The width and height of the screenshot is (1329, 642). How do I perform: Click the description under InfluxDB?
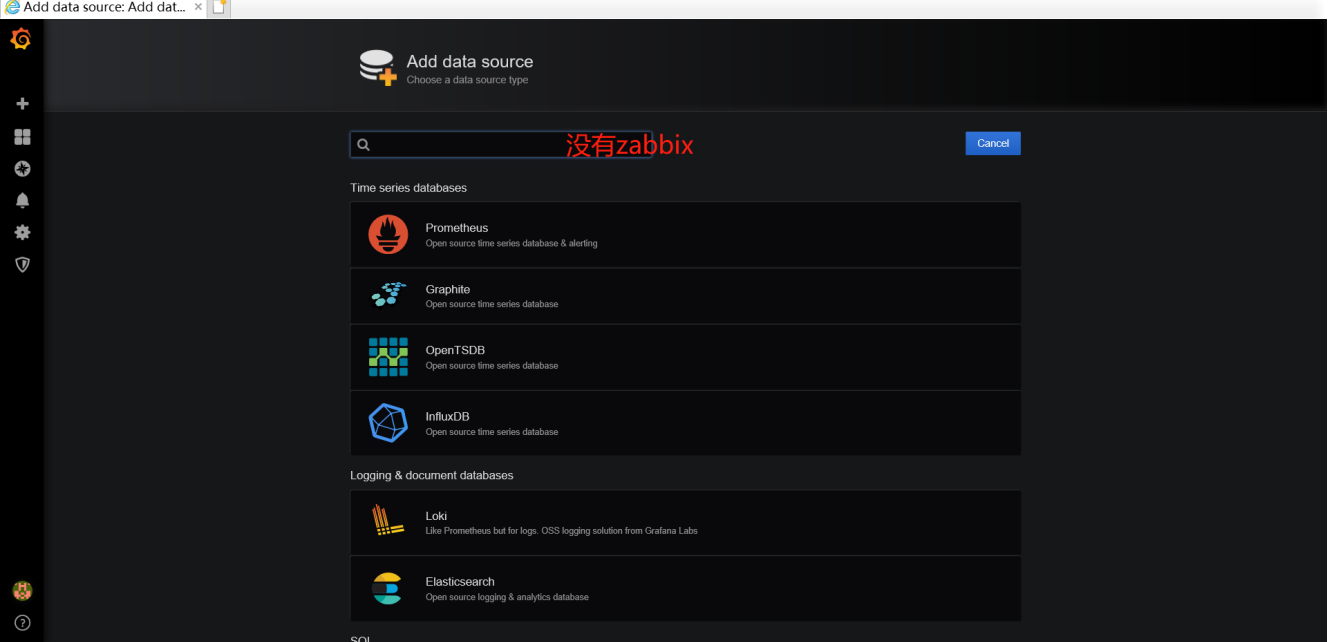492,432
